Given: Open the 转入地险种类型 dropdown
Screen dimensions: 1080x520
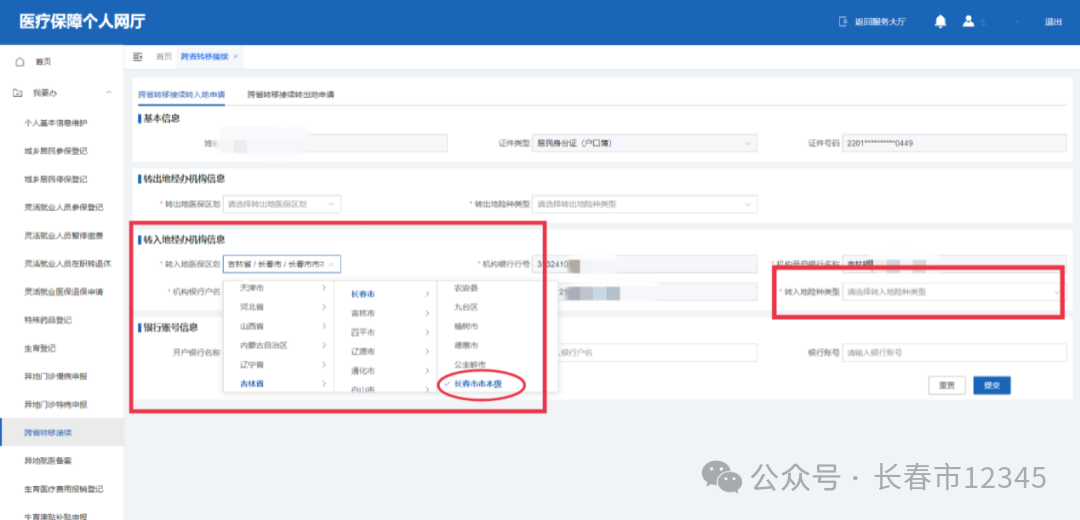Looking at the screenshot, I should [950, 292].
